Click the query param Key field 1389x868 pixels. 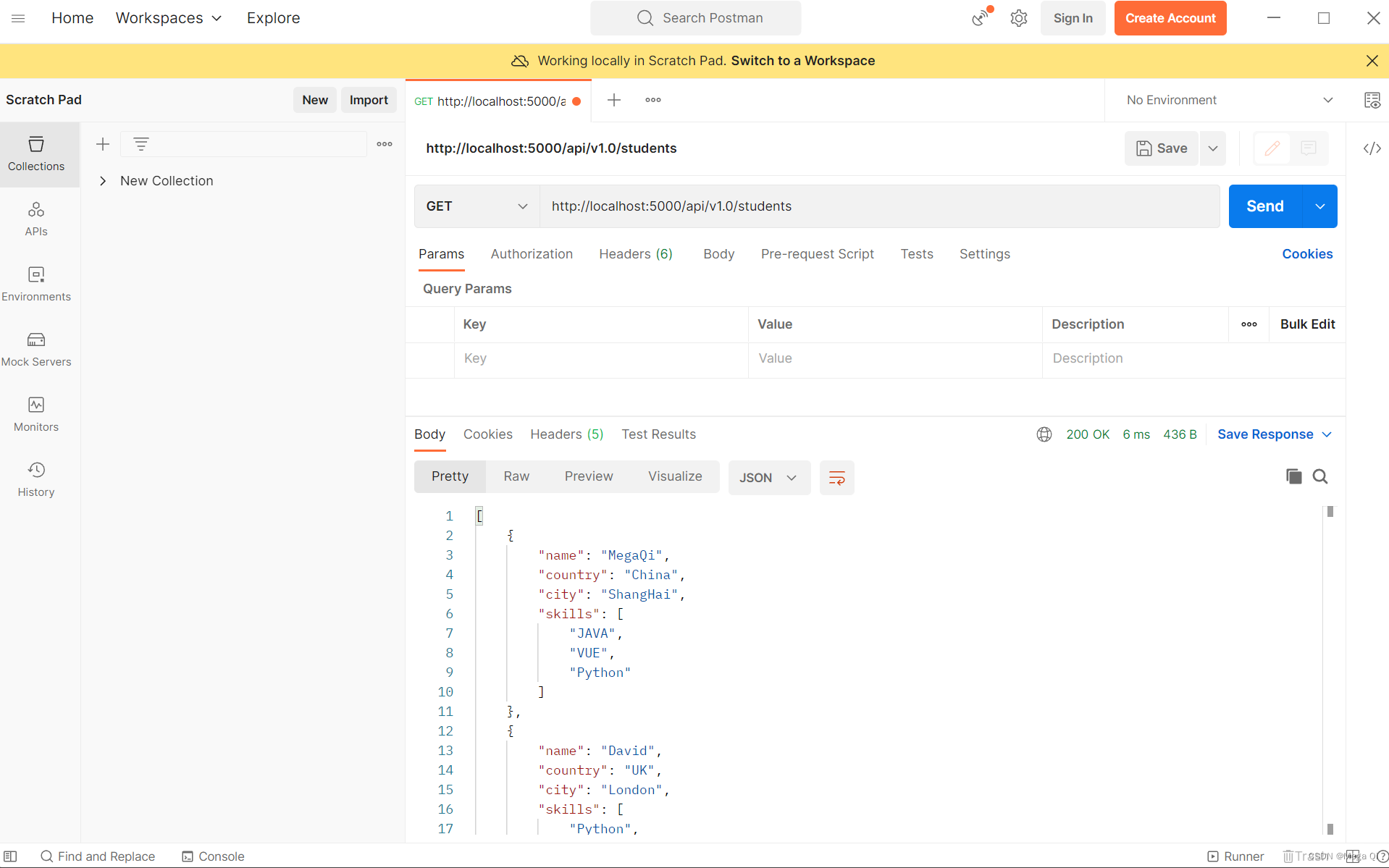pyautogui.click(x=601, y=358)
